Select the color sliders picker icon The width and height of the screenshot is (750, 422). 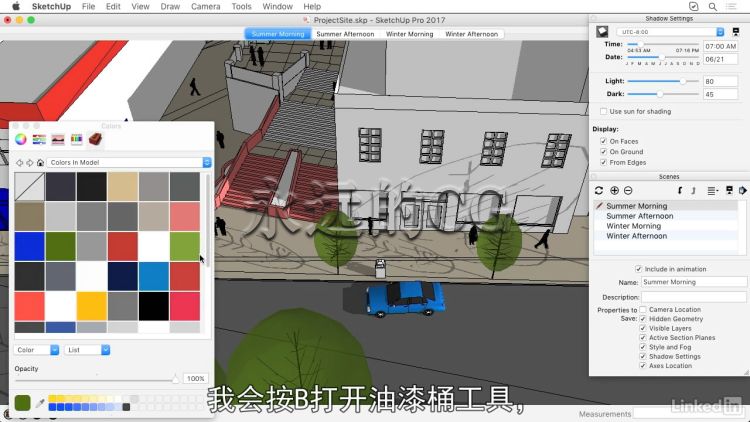(39, 139)
